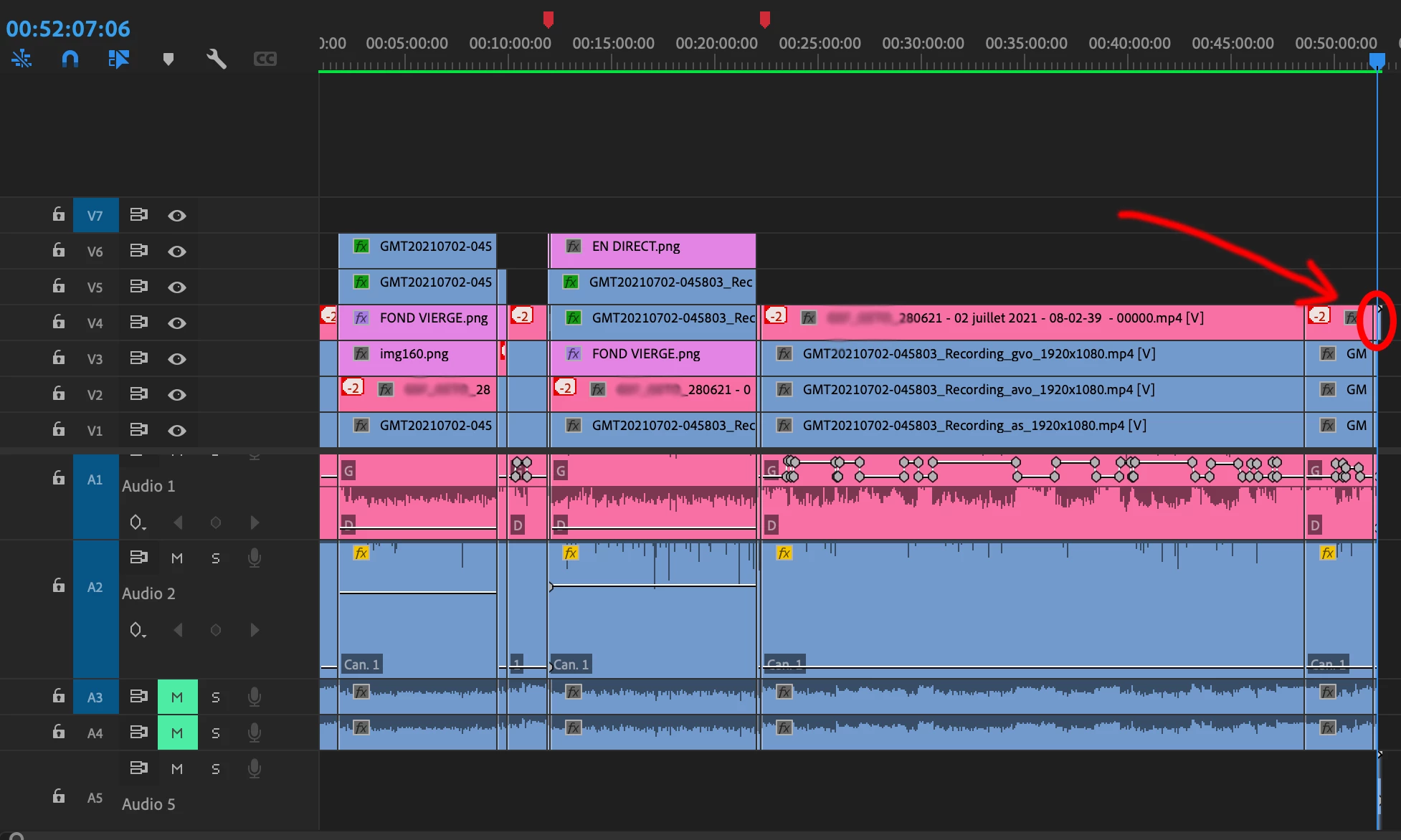Click the insert sequence as nest icon
Screen dimensions: 1401x840
[x=22, y=59]
